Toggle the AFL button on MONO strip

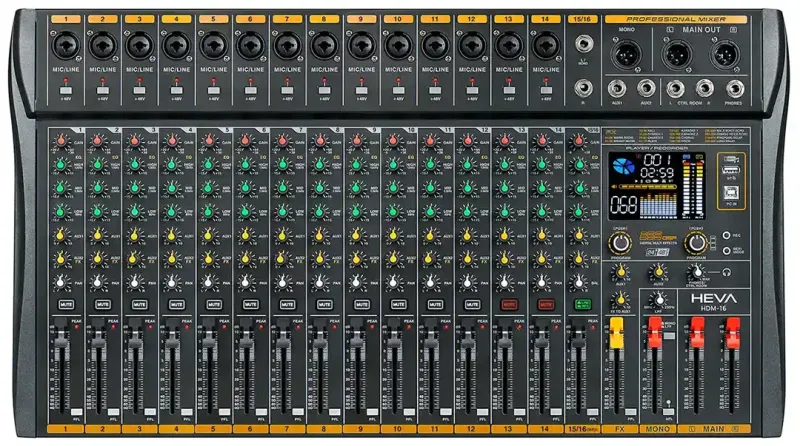[669, 412]
